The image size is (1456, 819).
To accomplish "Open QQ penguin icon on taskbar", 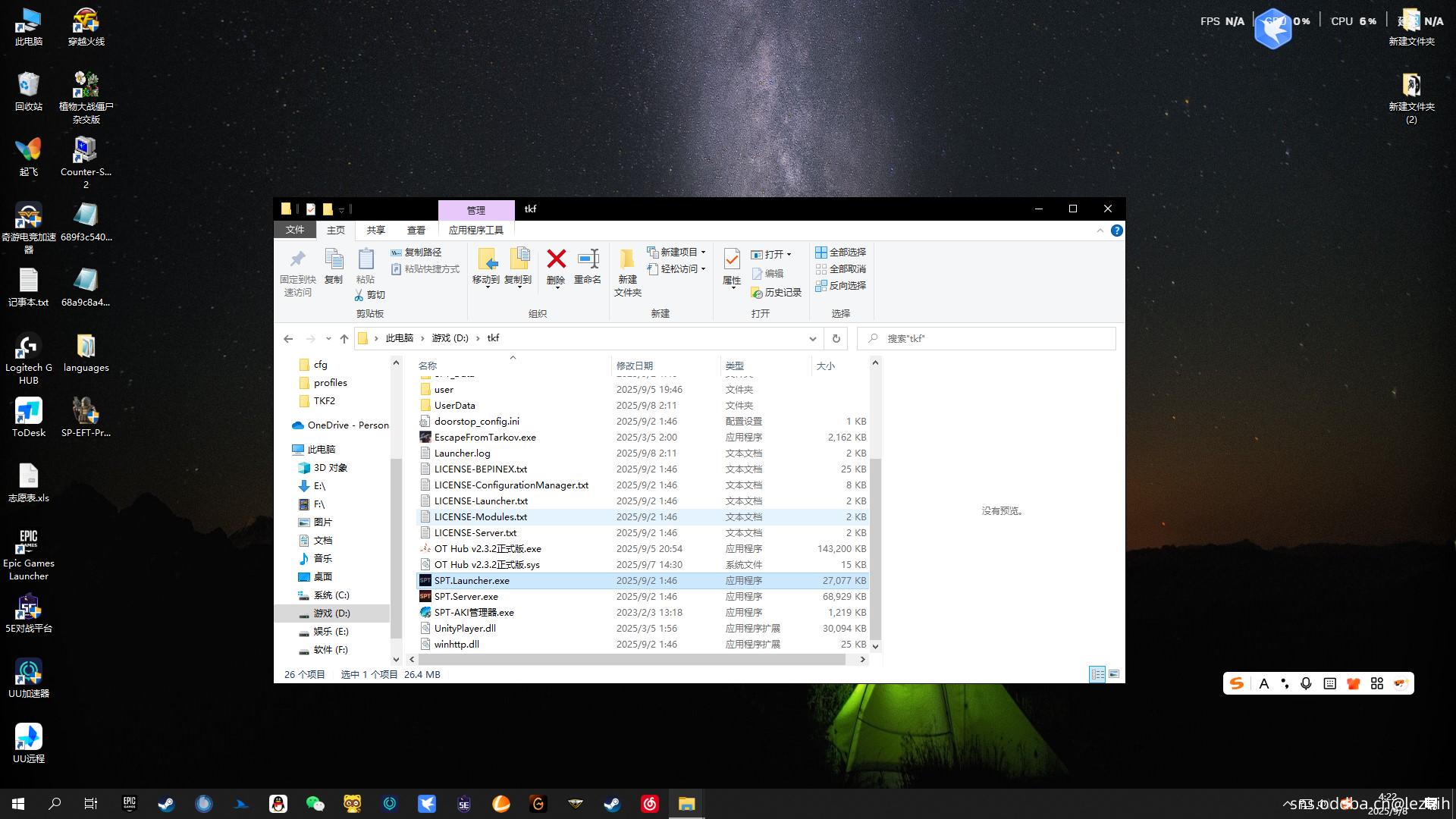I will (278, 804).
